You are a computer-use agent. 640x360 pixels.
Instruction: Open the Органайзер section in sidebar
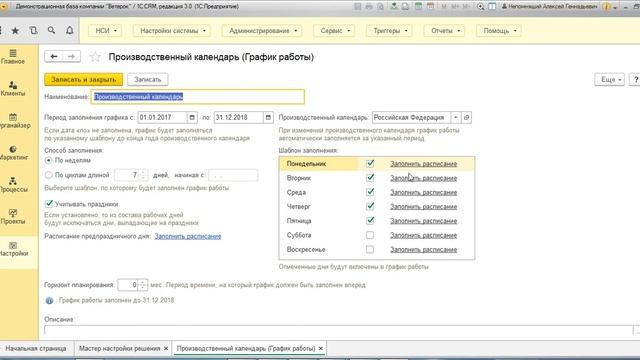pyautogui.click(x=15, y=121)
